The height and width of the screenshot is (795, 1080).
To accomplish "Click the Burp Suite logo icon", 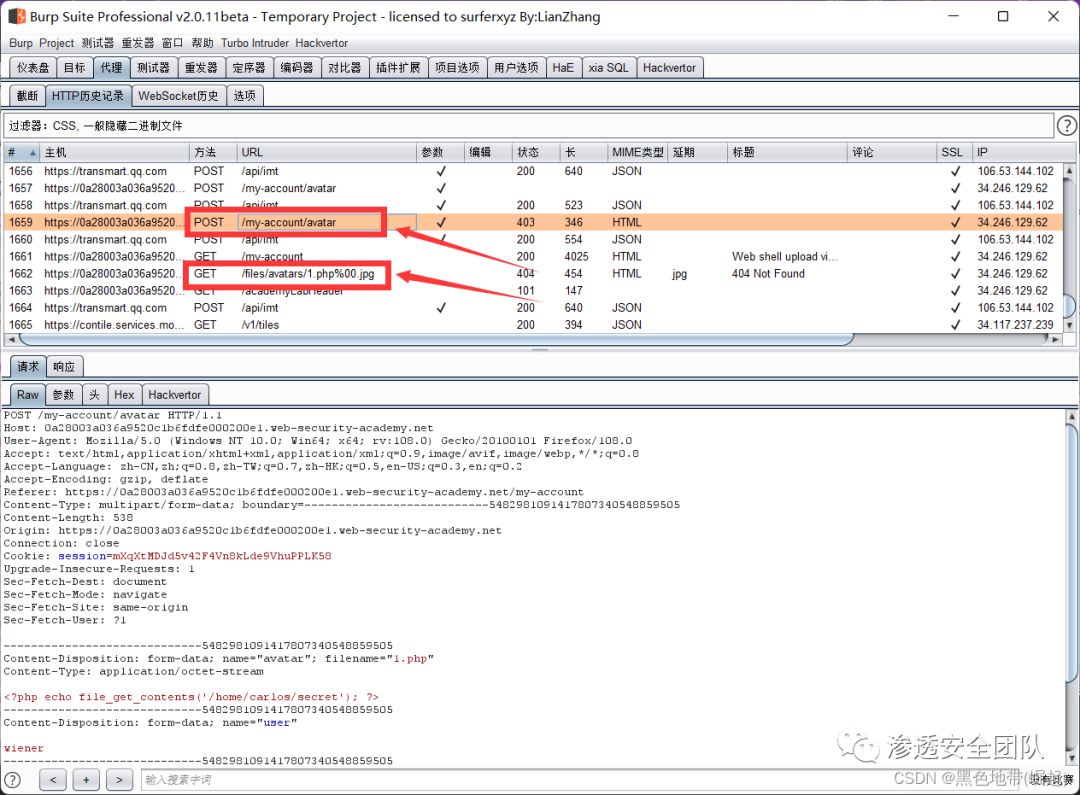I will (16, 16).
